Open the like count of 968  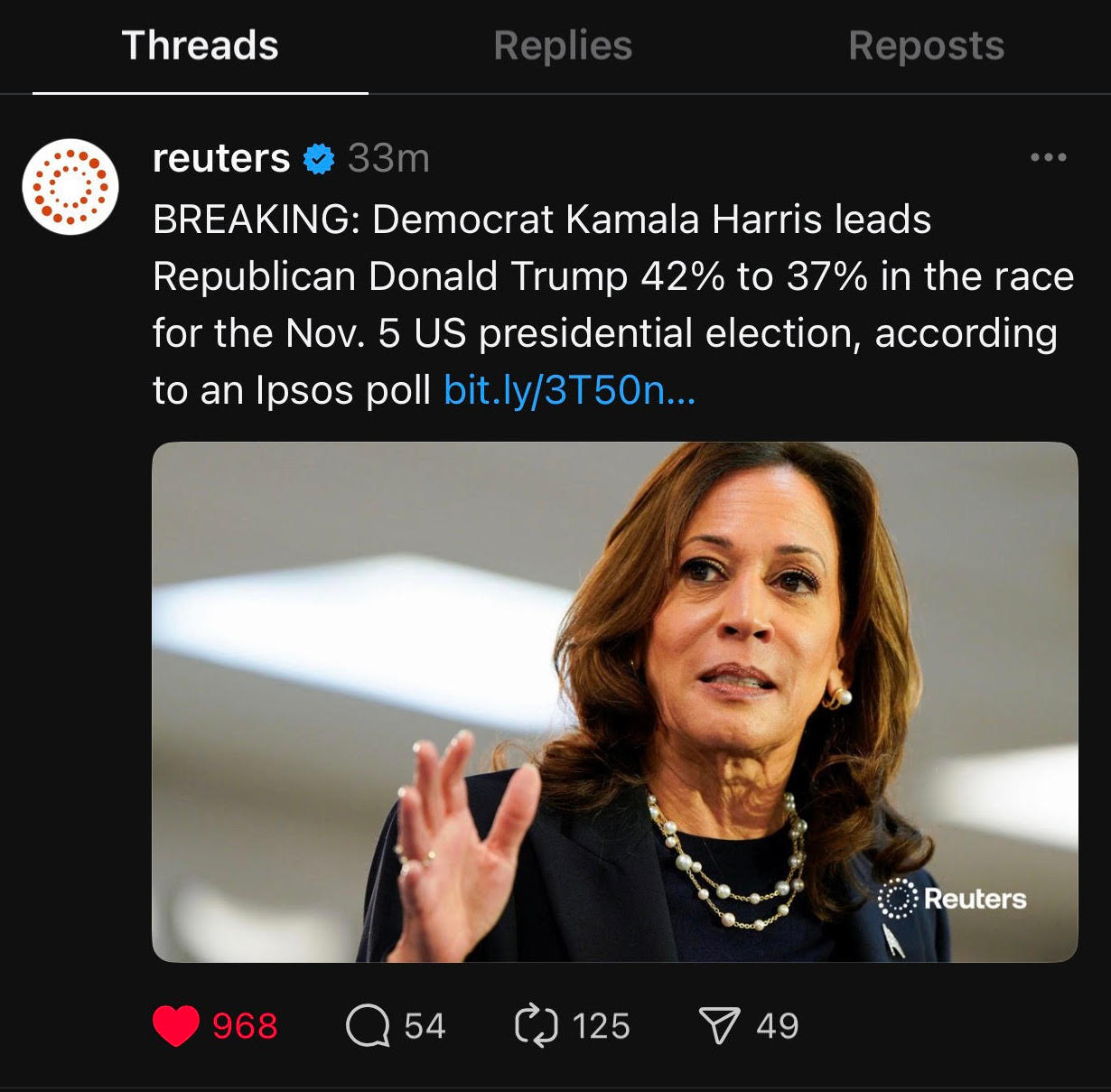tap(245, 1026)
